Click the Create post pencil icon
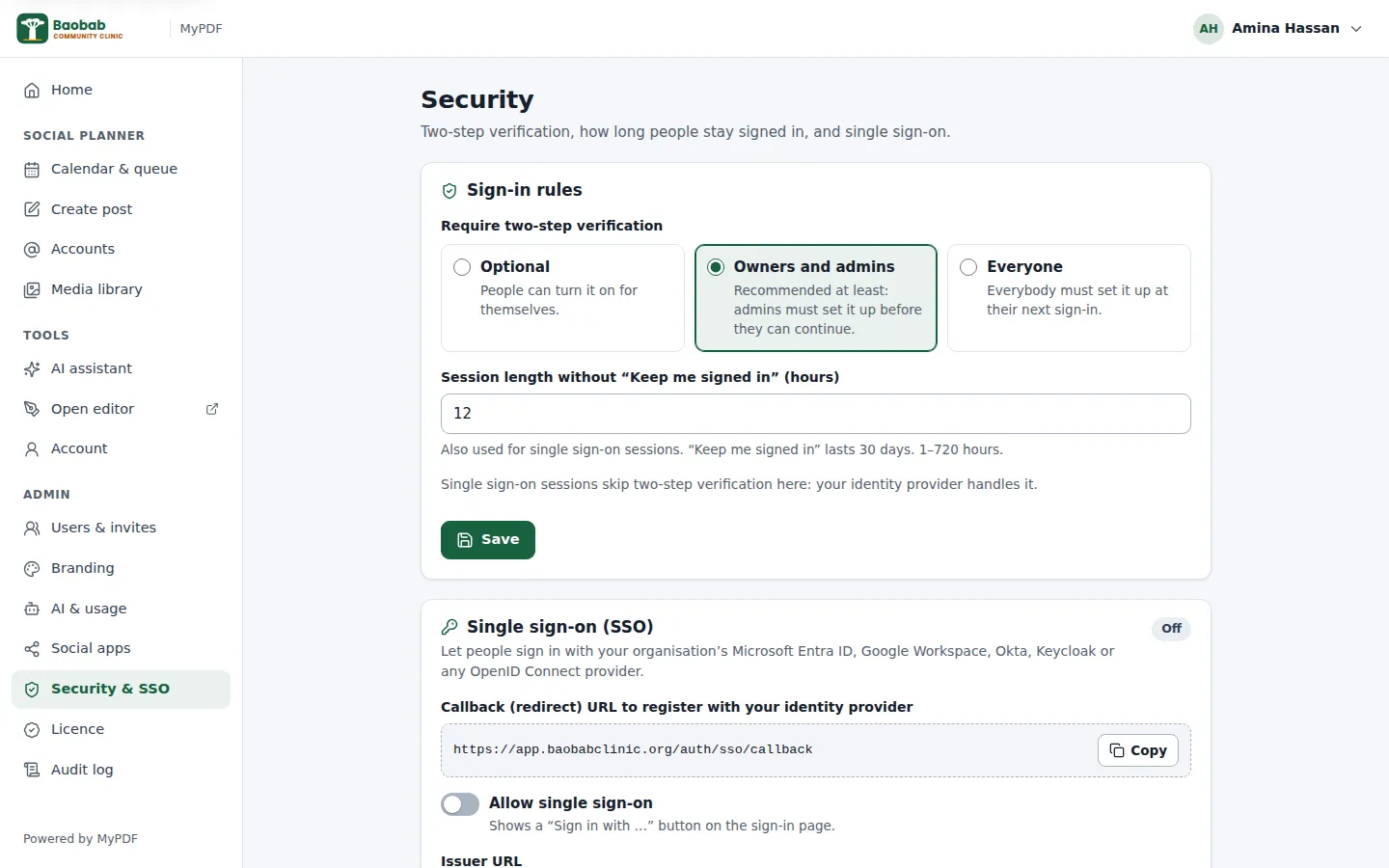 [x=32, y=209]
